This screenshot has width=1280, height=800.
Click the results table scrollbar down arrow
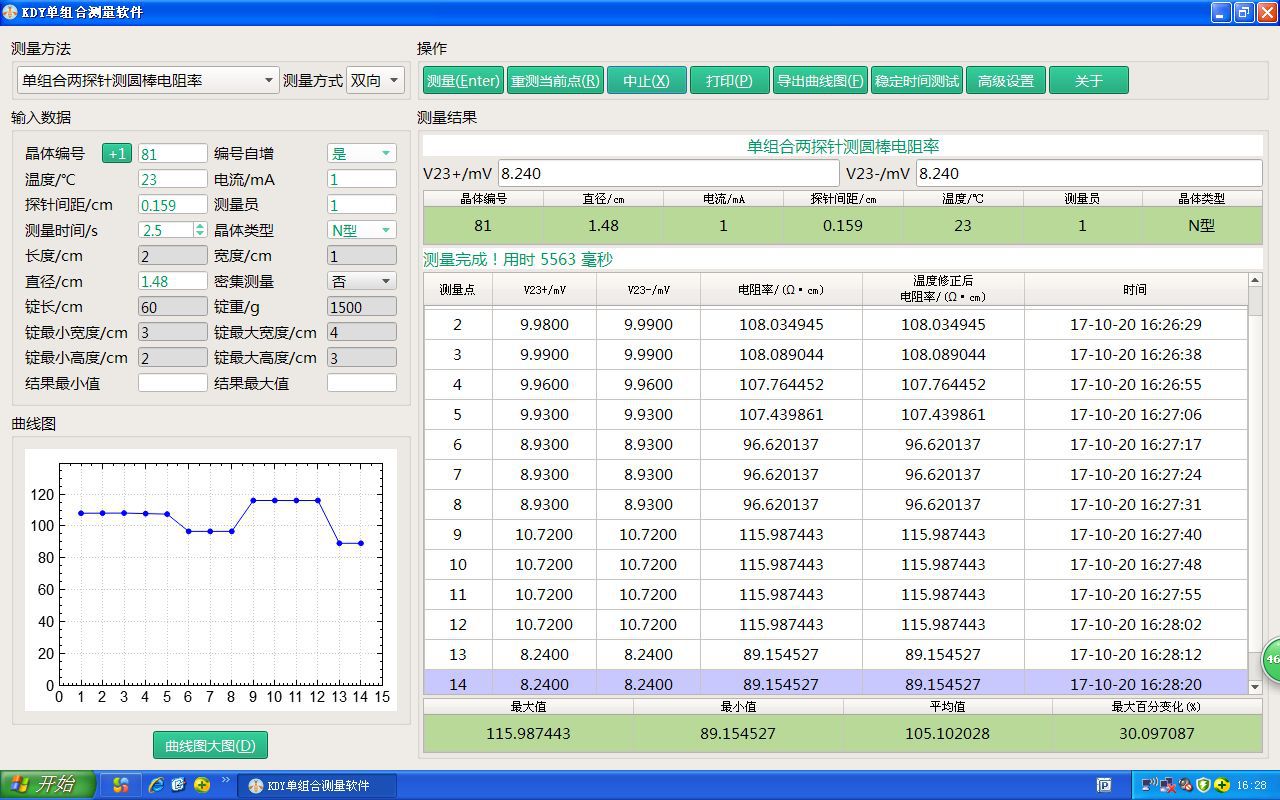[1255, 687]
